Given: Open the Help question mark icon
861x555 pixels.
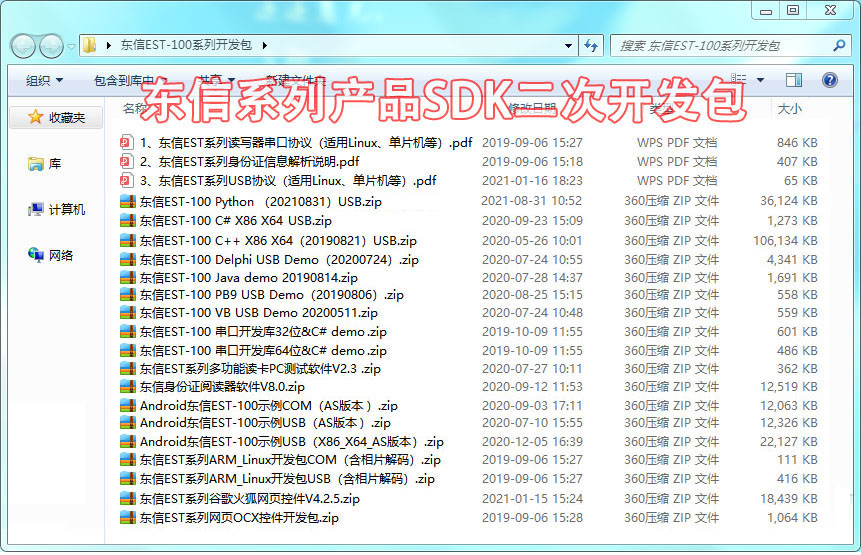Looking at the screenshot, I should pyautogui.click(x=830, y=80).
